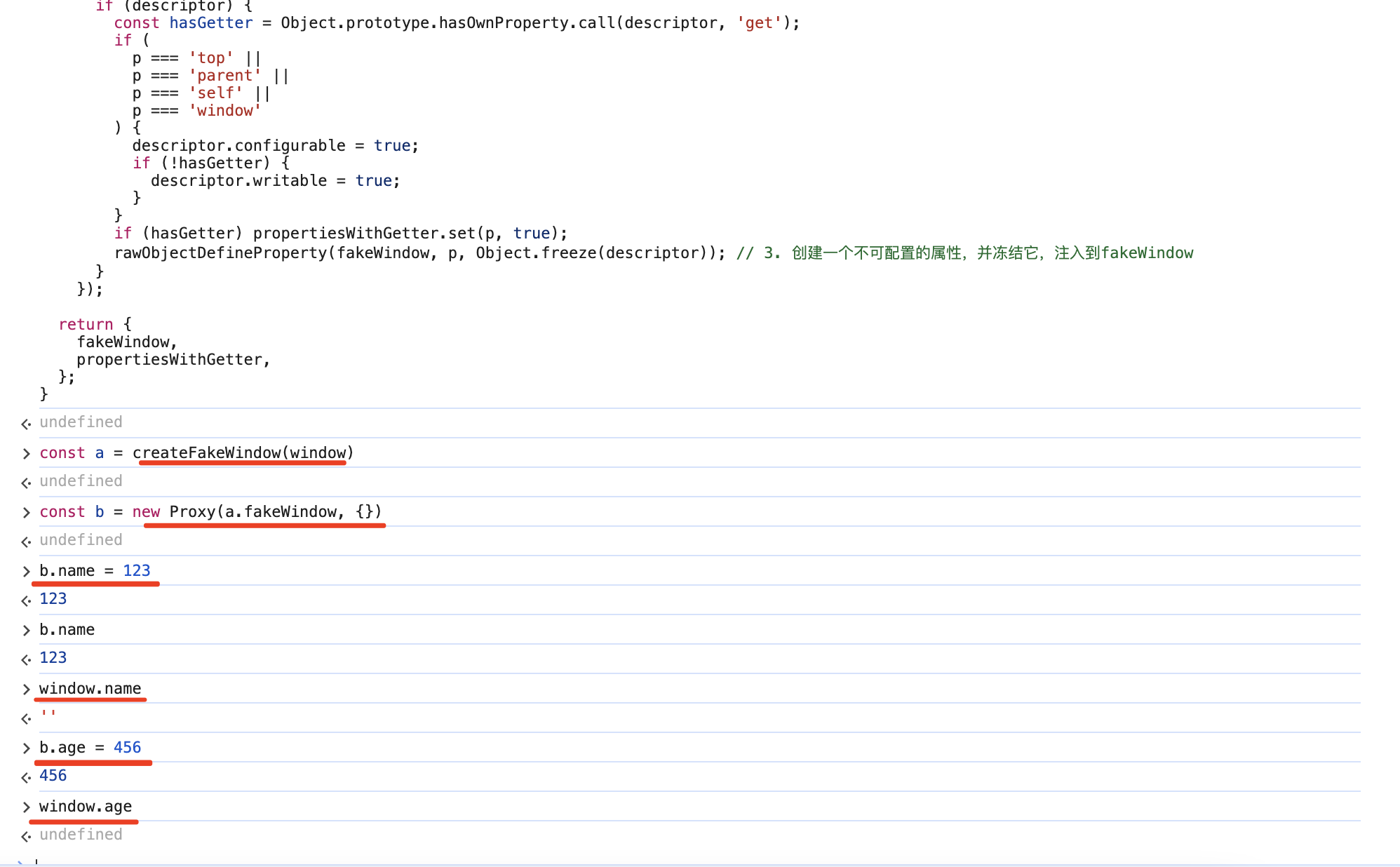The image size is (1400, 867).
Task: Click the 'parent' string literal in the condition
Action: (224, 76)
